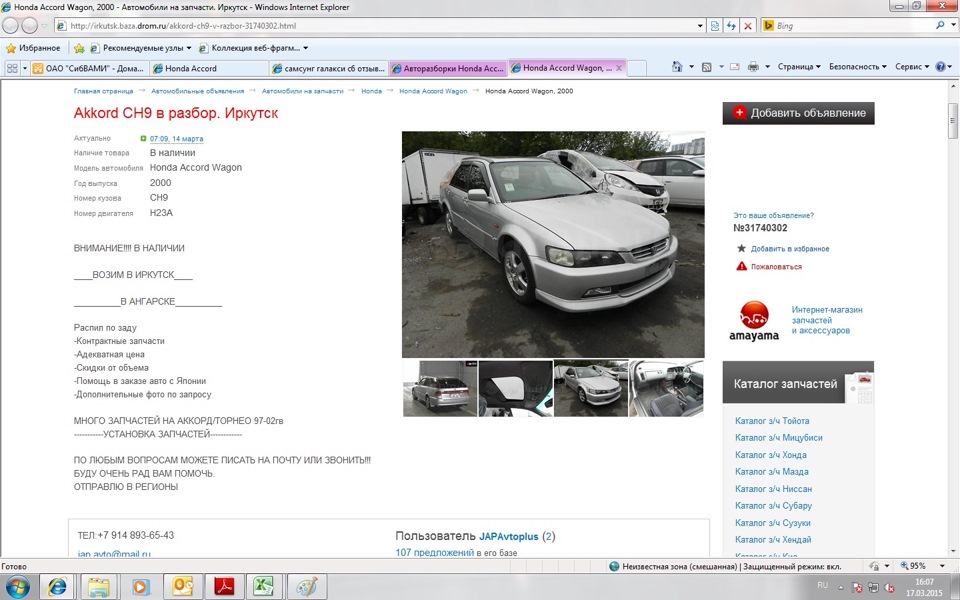Click the RU language indicator in tray
Viewport: 960px width, 600px height.
[x=822, y=586]
